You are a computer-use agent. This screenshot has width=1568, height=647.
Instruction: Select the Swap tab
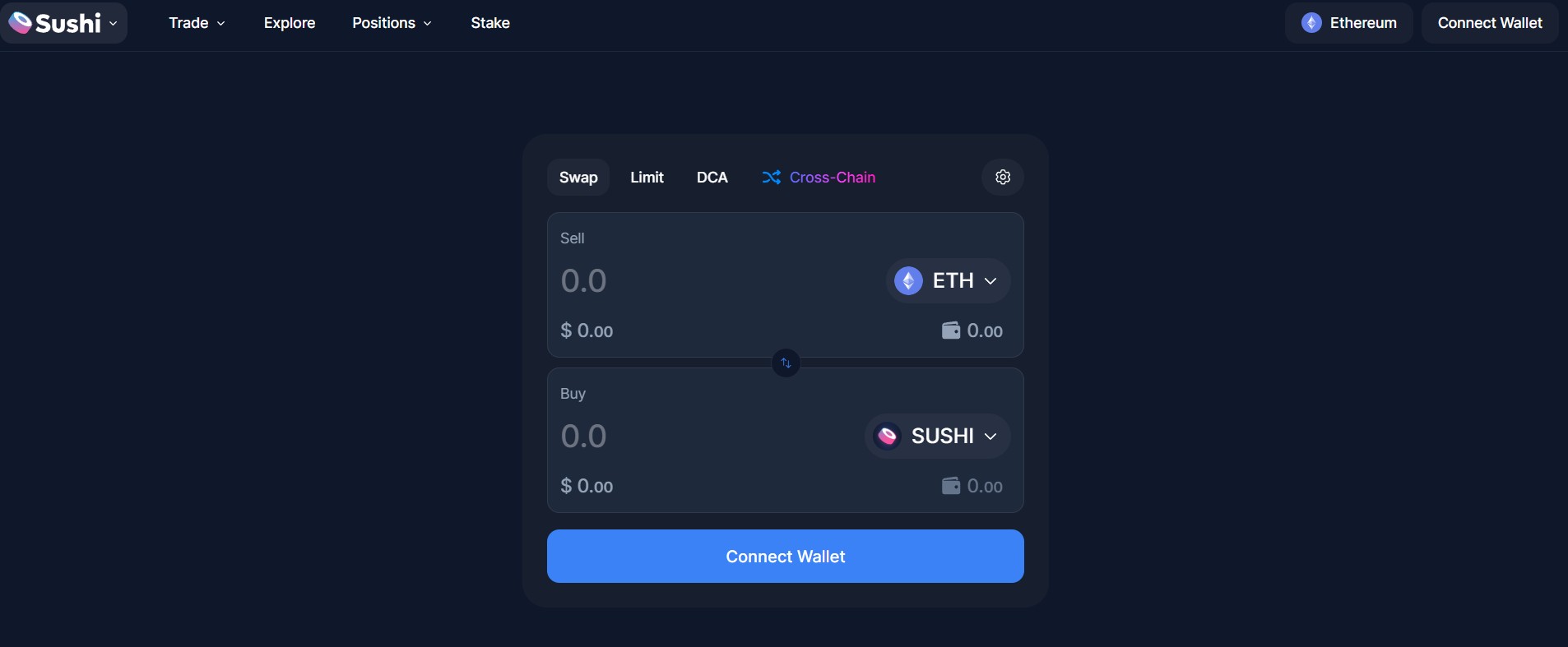[578, 178]
